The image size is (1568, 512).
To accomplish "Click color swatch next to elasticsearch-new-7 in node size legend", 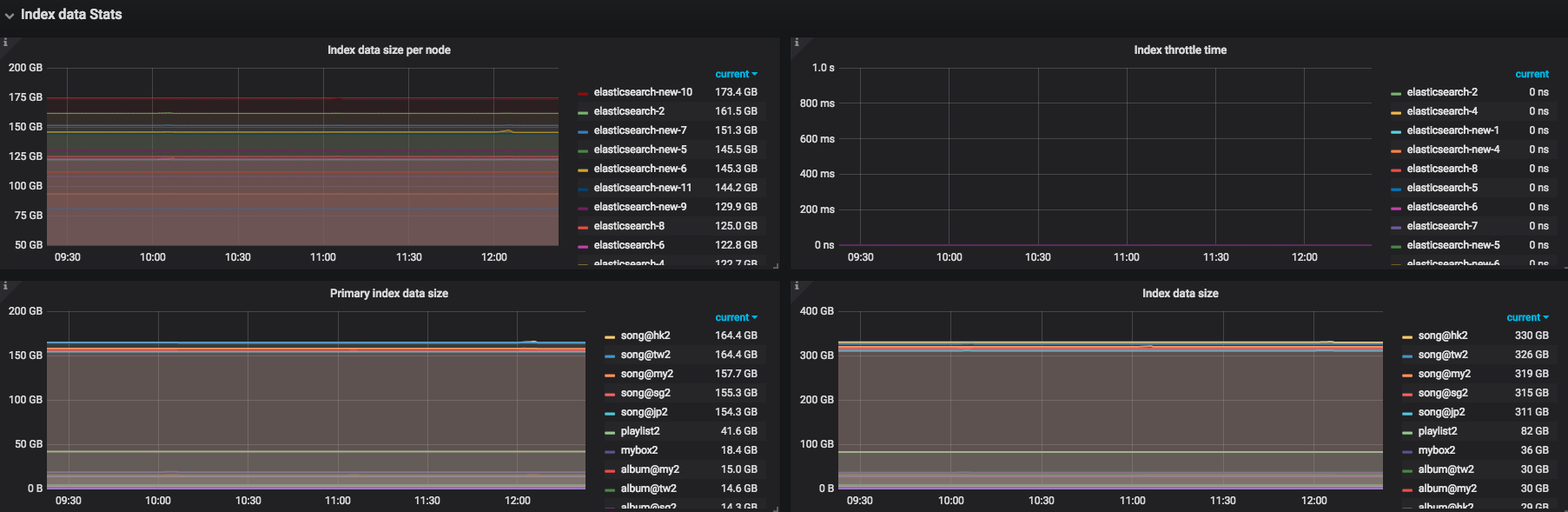I will [x=583, y=131].
